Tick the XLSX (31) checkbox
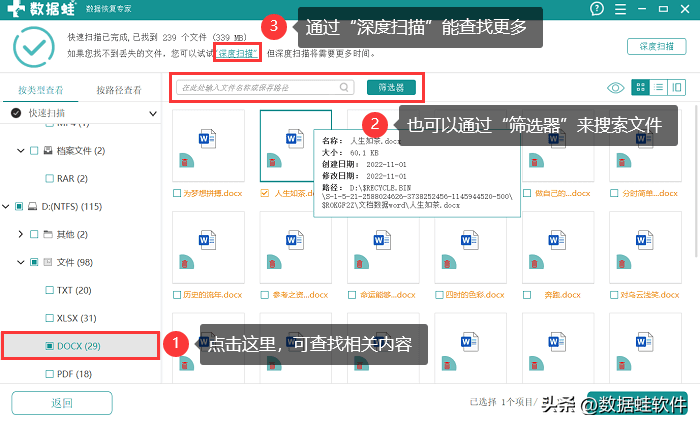This screenshot has width=700, height=426. (x=49, y=318)
